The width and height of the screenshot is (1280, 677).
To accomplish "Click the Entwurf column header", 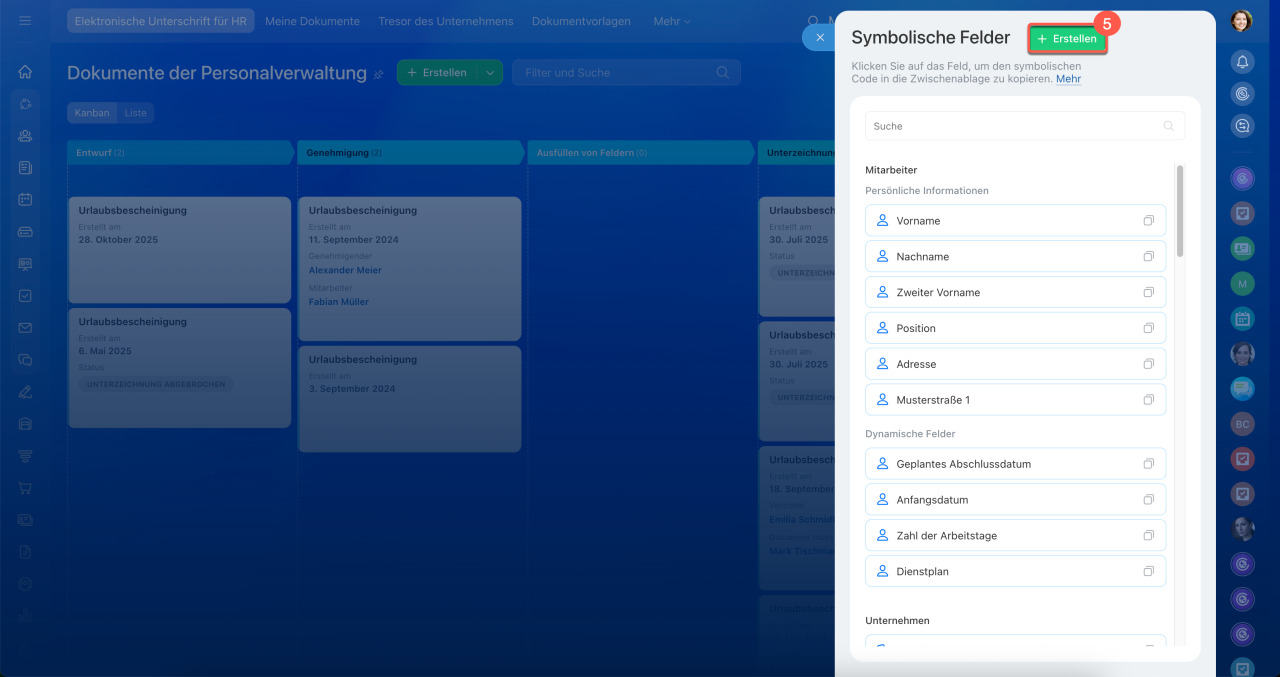I will tap(181, 153).
